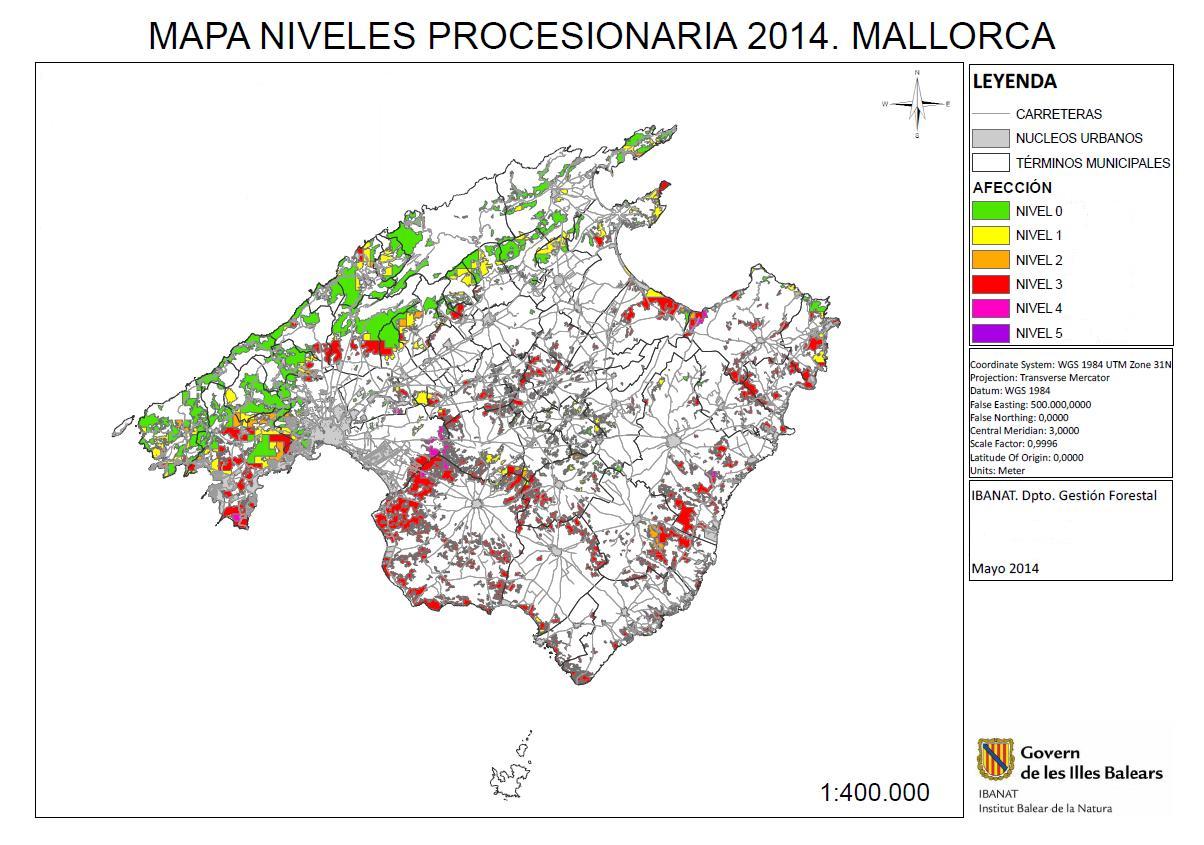Click the IBANAT Dpto. Gestión Forestal text
Viewport: 1204px width, 845px height.
(1064, 494)
